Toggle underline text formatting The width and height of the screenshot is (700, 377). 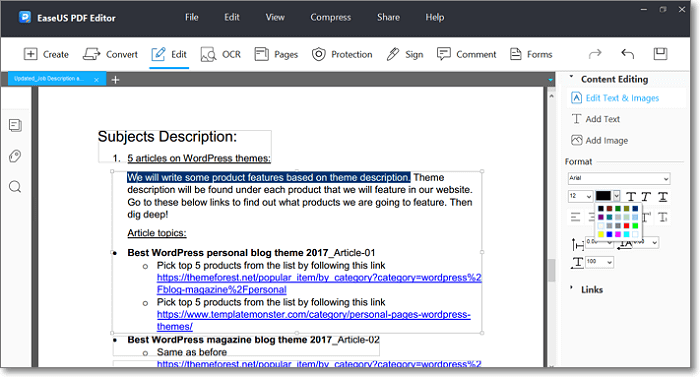pyautogui.click(x=663, y=197)
